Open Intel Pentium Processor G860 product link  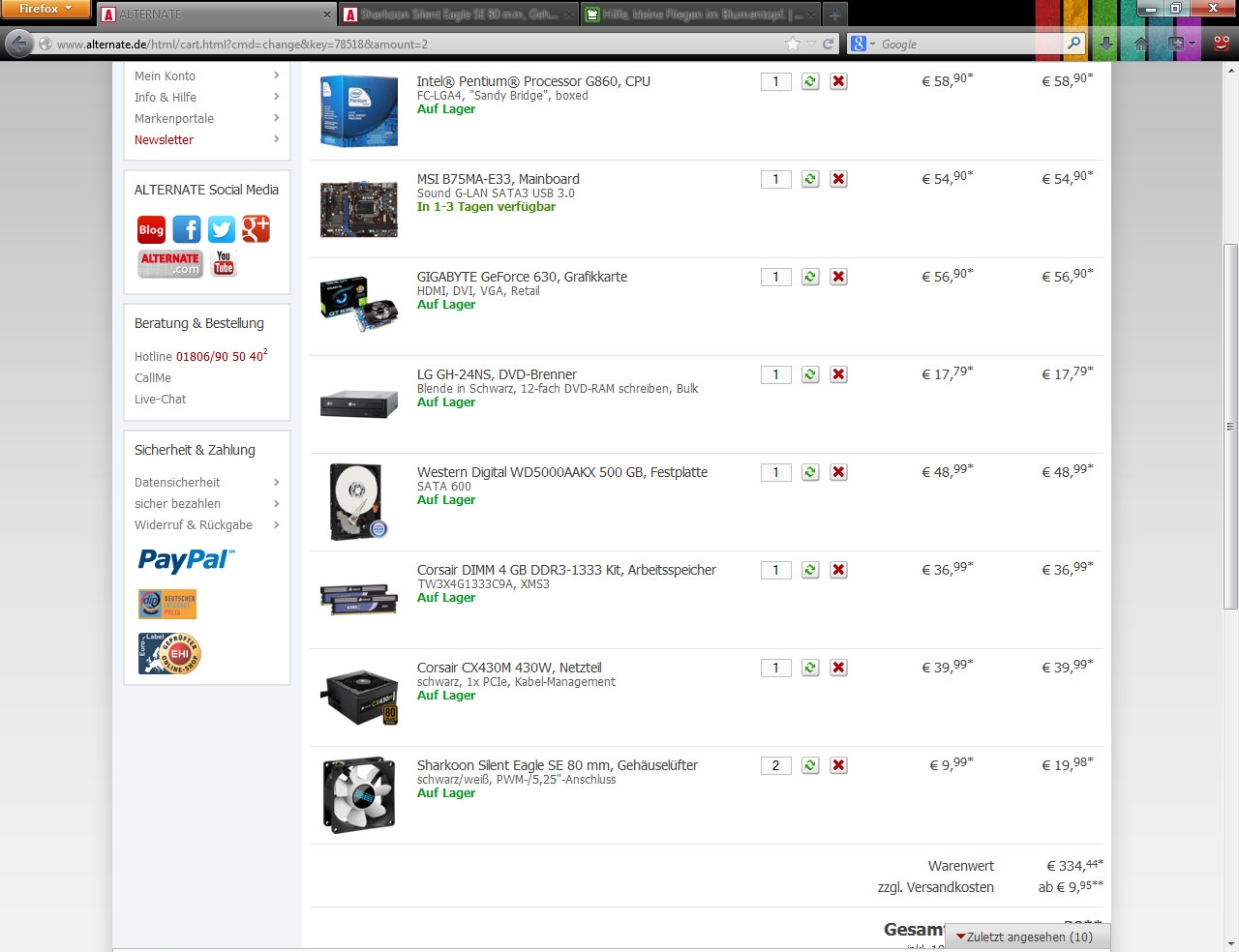click(x=533, y=81)
